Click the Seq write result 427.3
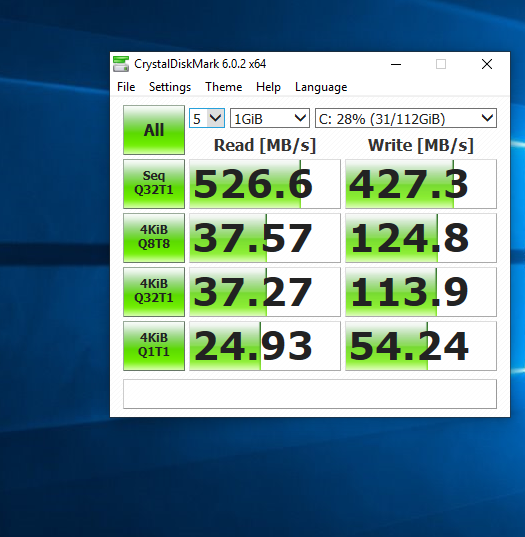Image resolution: width=525 pixels, height=537 pixels. (x=421, y=184)
